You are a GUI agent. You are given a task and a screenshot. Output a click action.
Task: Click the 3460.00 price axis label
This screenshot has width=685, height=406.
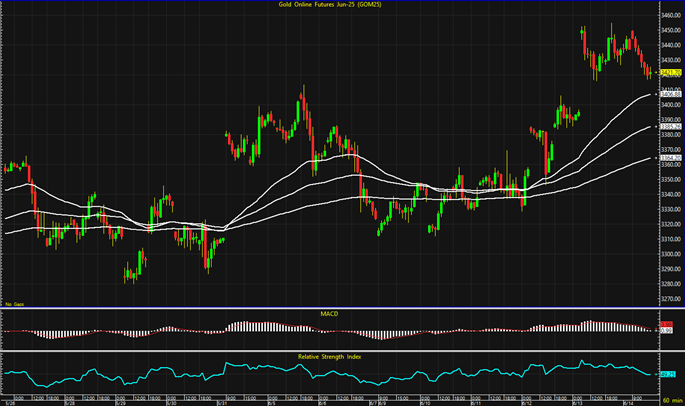point(671,15)
